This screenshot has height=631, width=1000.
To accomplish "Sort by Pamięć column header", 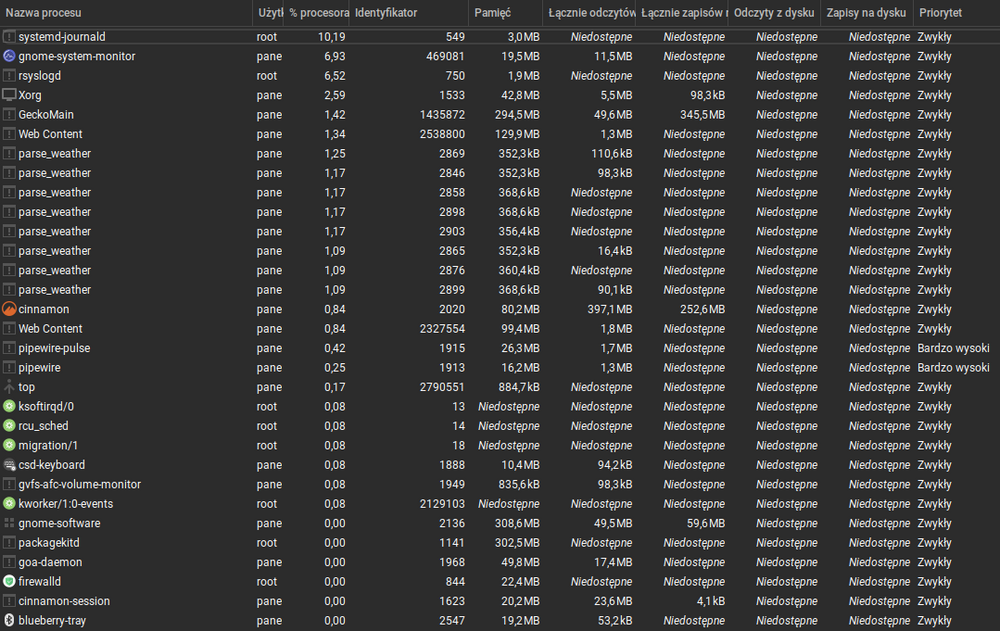I will tap(506, 13).
